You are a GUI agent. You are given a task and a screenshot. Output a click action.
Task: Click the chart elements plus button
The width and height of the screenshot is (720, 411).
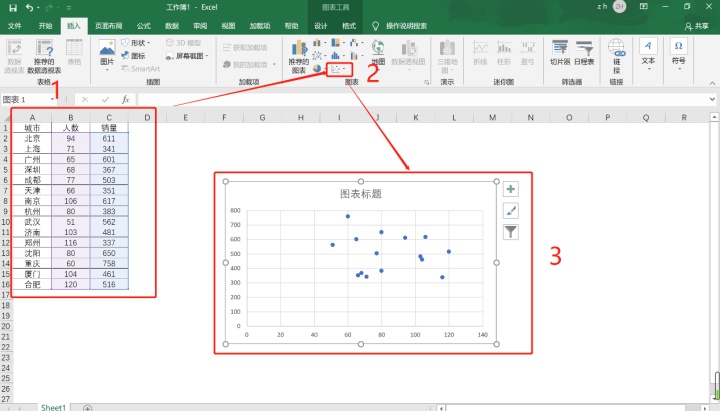pos(511,189)
